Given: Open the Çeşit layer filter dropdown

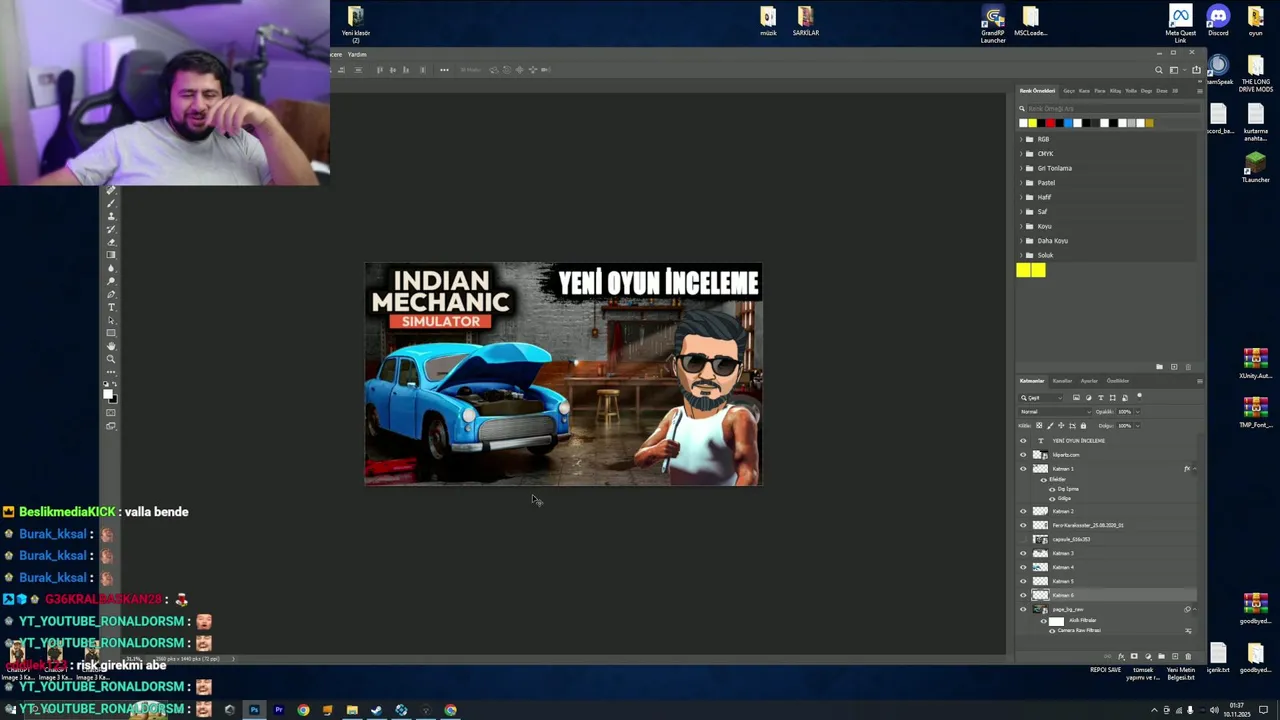Looking at the screenshot, I should (x=1041, y=398).
